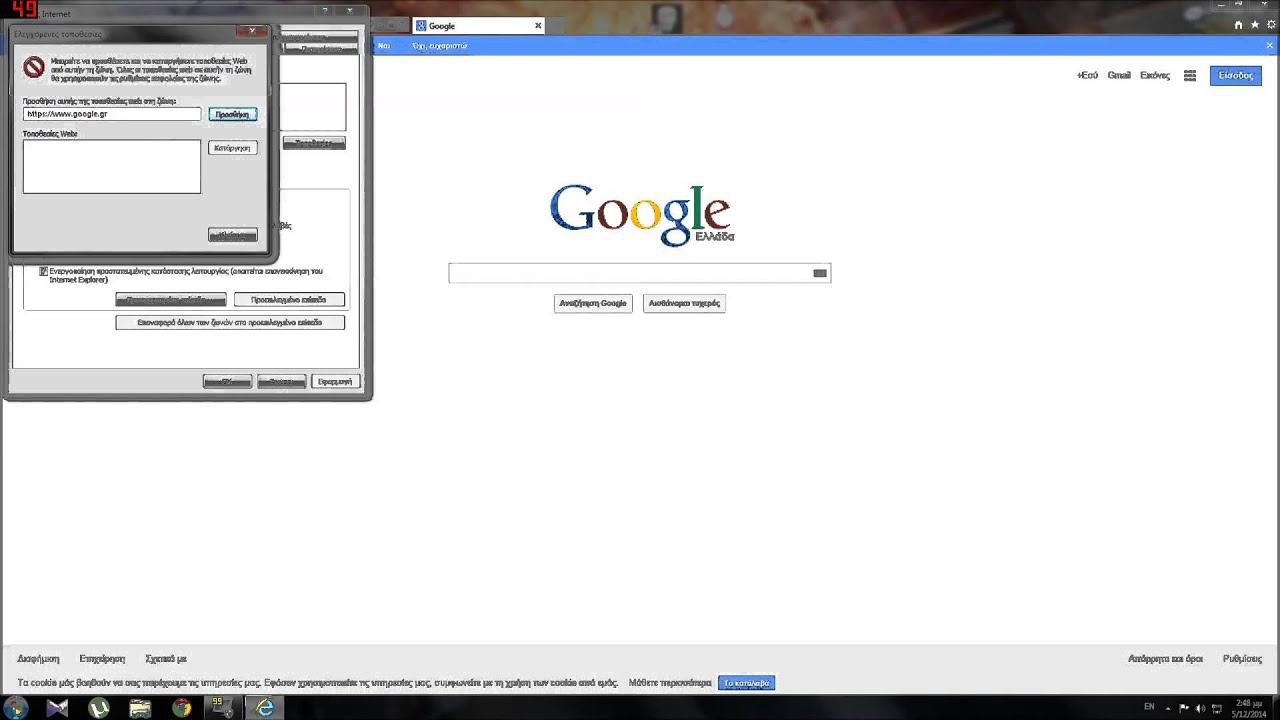Click the browser Home icon

(x=1239, y=25)
